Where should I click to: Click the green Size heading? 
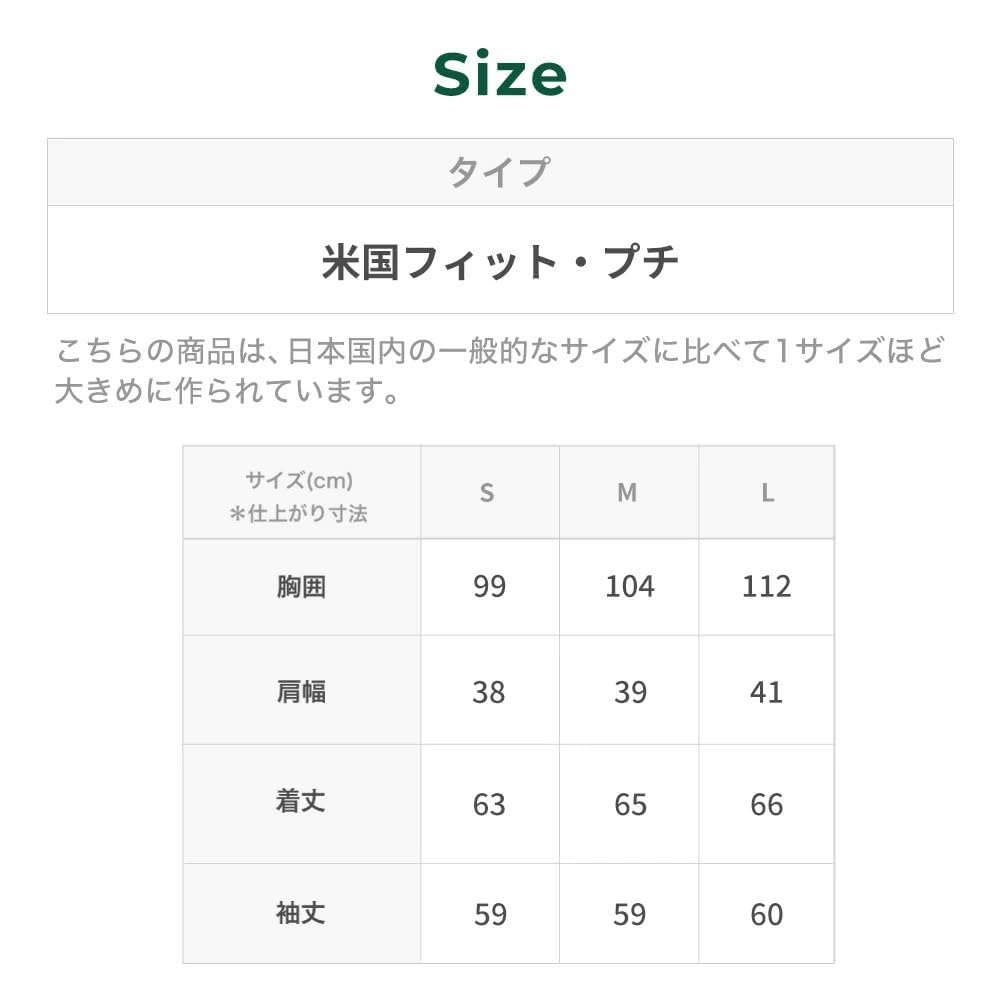tap(500, 75)
